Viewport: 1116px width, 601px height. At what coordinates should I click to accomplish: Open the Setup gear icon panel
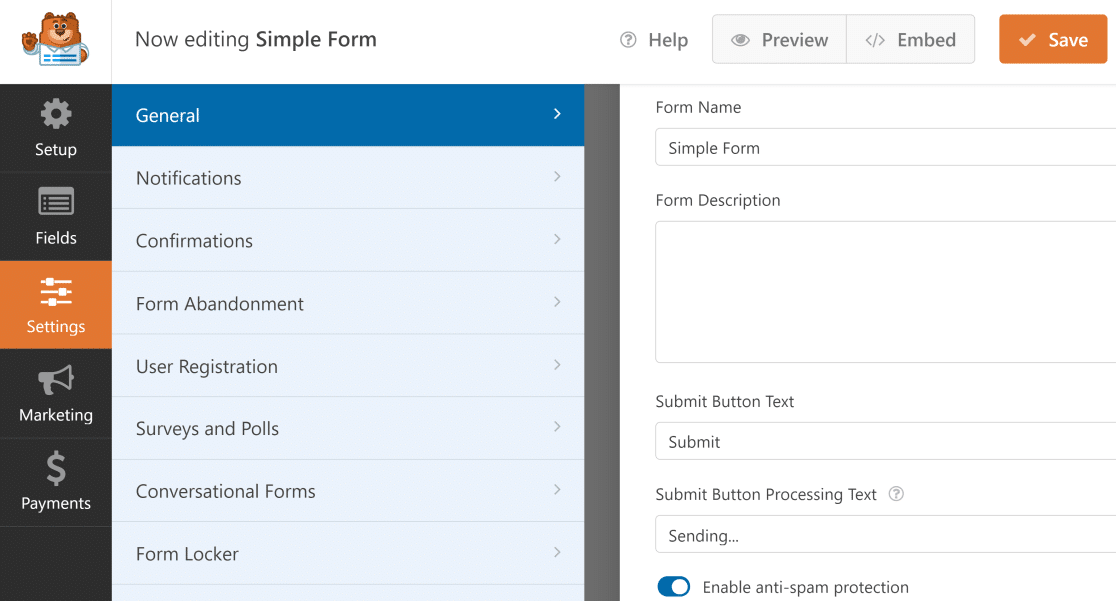click(x=56, y=114)
